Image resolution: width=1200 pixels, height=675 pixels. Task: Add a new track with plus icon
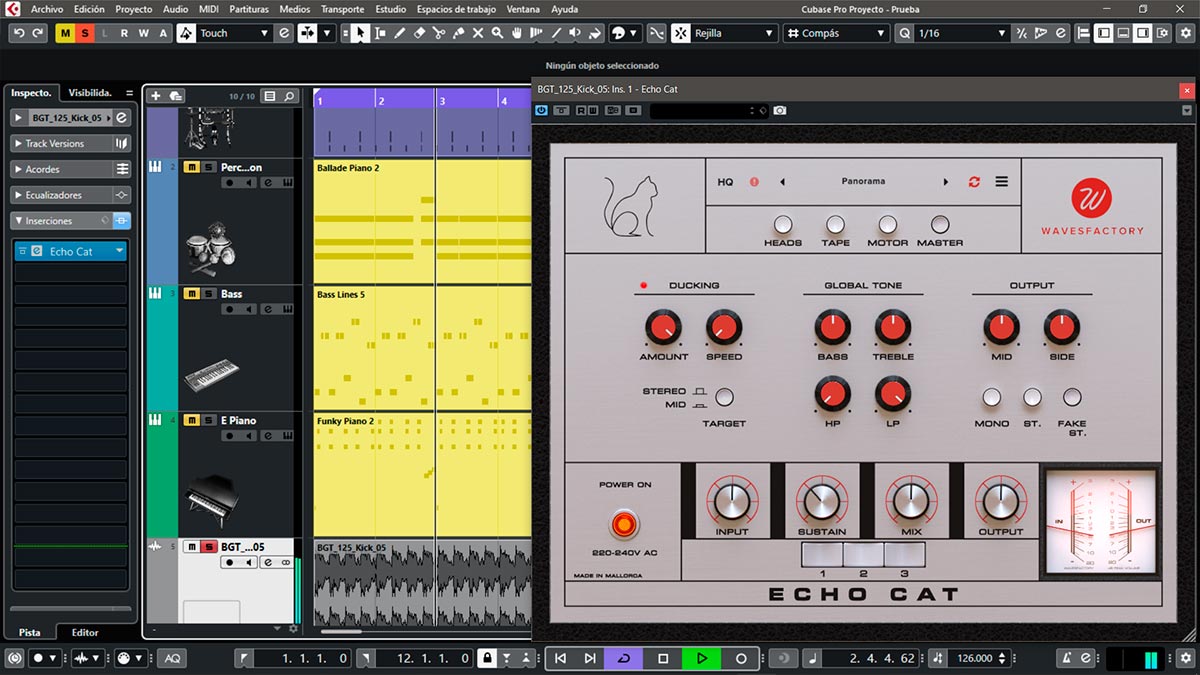(x=155, y=96)
